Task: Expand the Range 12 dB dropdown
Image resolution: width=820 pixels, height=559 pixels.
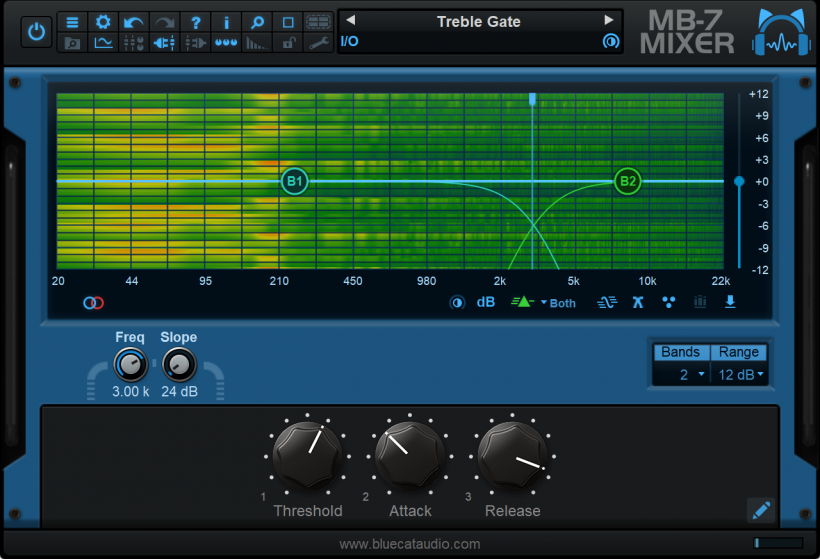Action: click(x=740, y=374)
